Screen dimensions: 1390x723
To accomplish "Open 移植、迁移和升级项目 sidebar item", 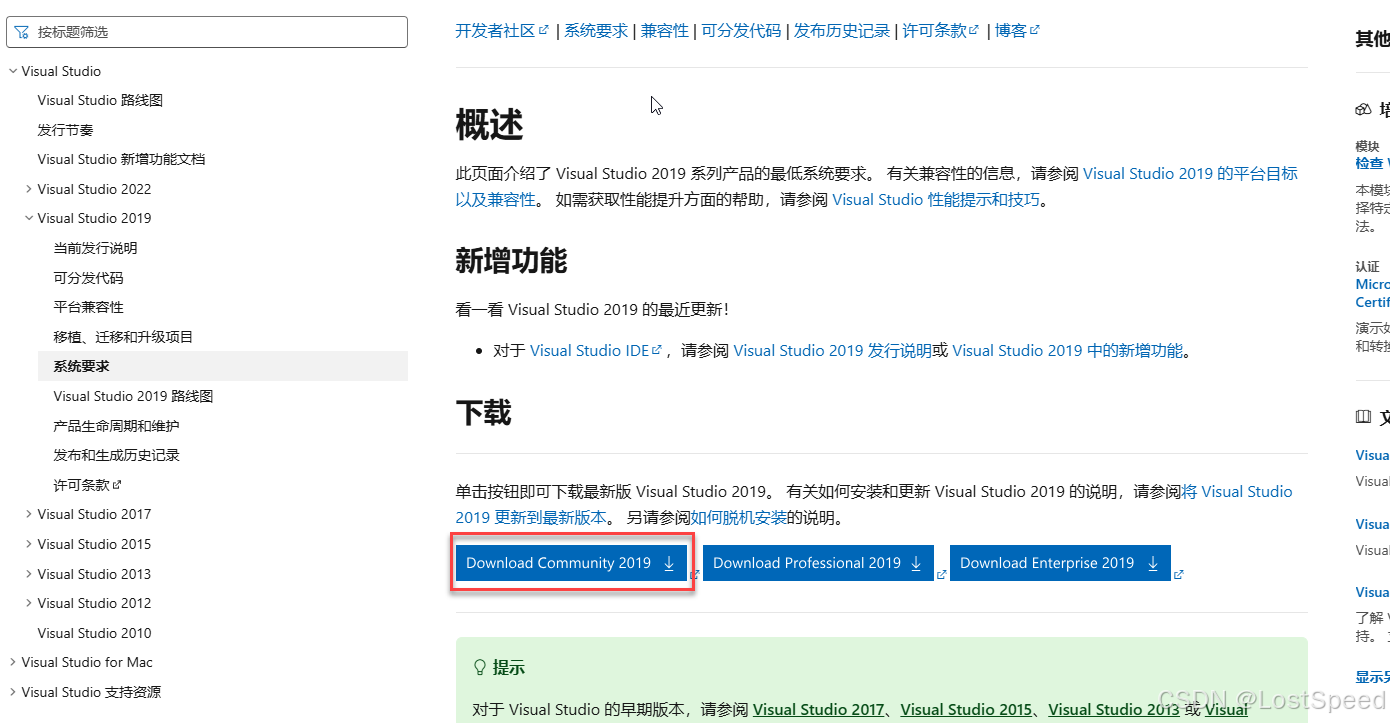I will tap(123, 337).
